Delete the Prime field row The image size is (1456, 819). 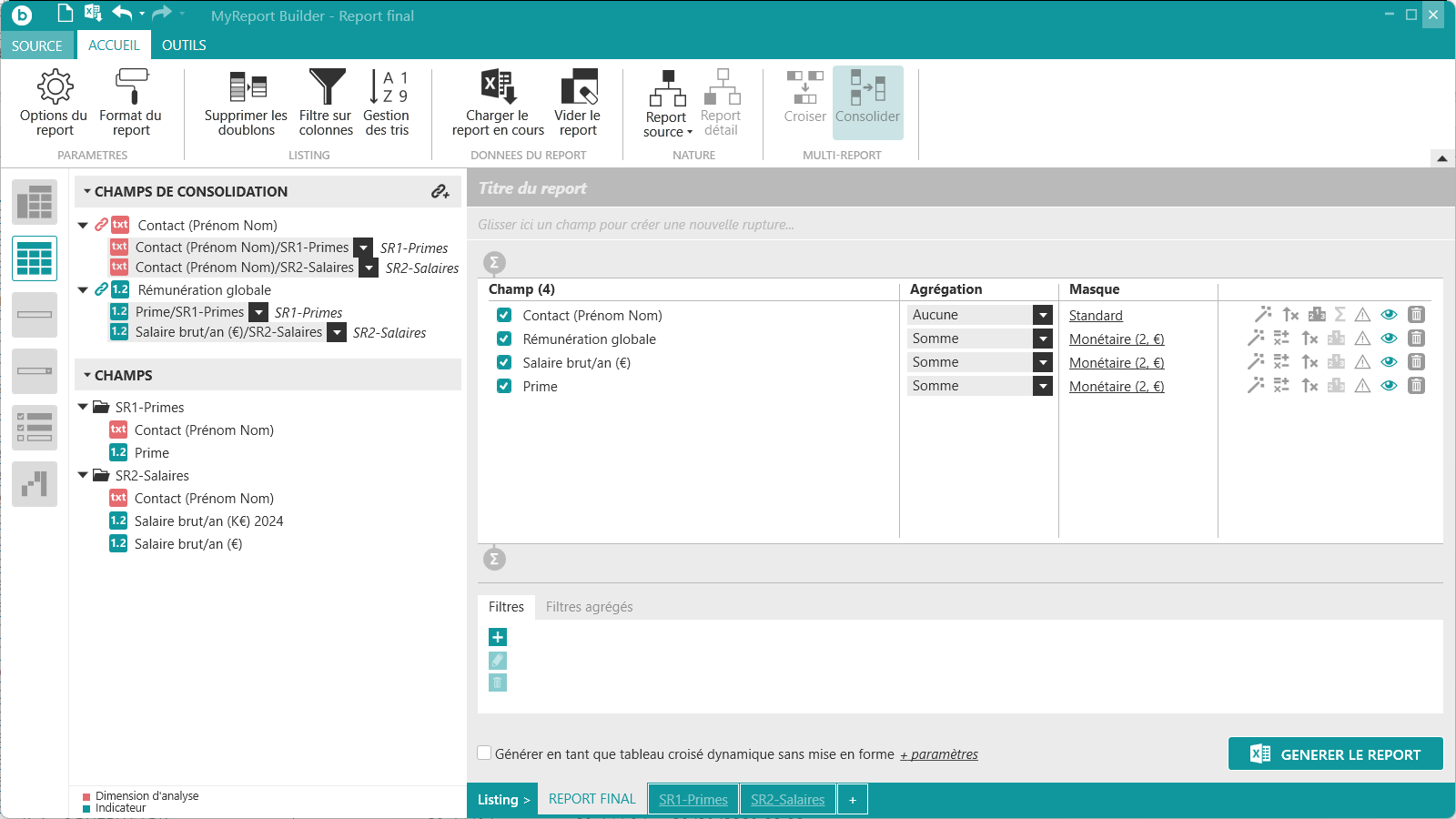(x=1416, y=386)
